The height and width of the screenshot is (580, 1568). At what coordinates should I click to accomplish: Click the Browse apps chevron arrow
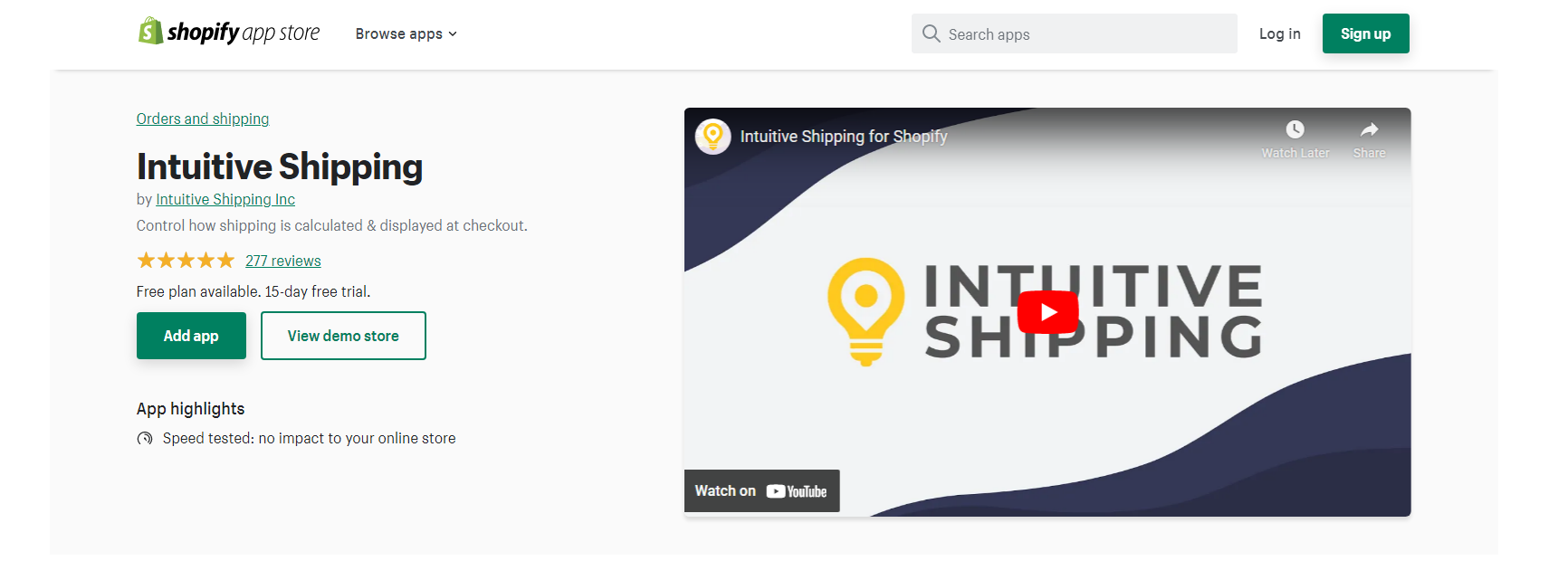click(453, 34)
